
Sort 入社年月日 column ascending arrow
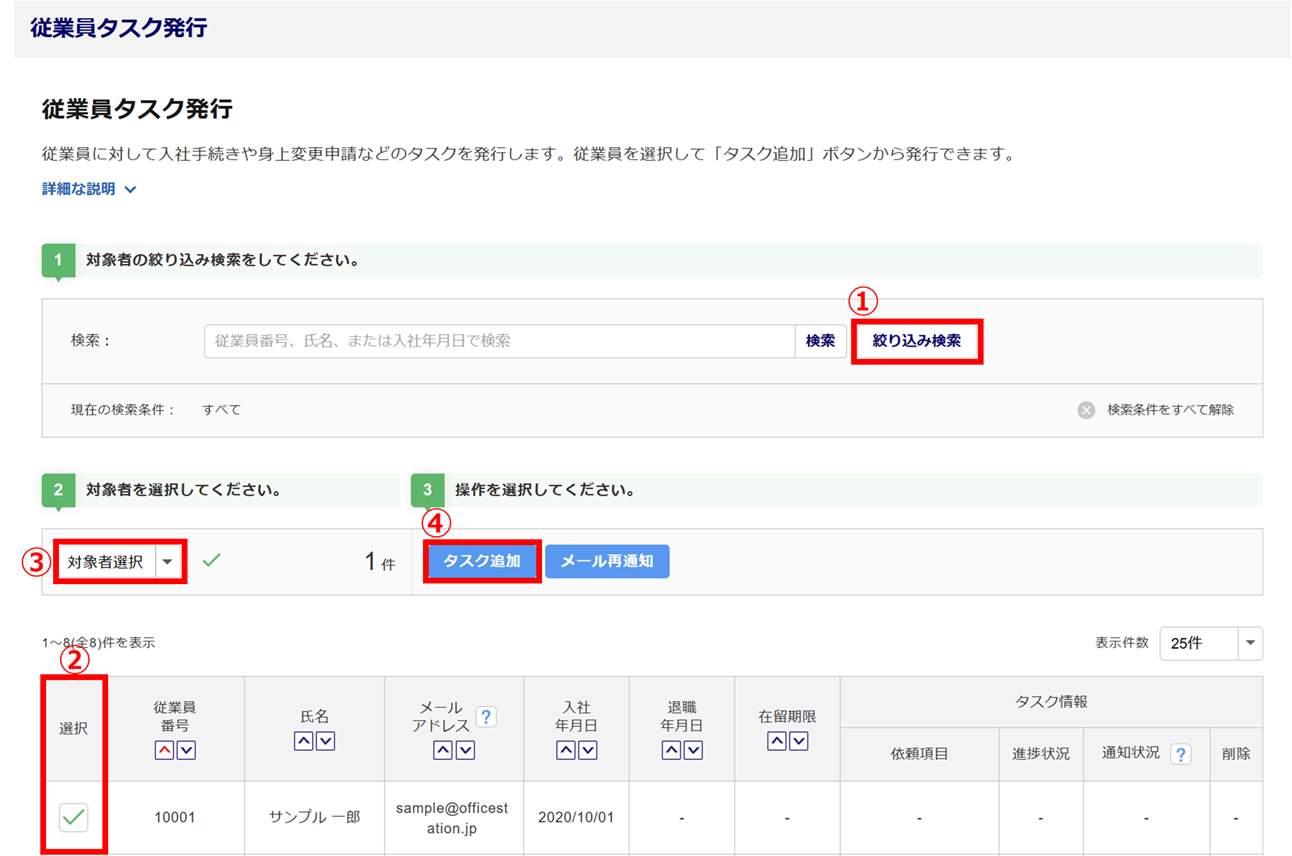point(566,751)
